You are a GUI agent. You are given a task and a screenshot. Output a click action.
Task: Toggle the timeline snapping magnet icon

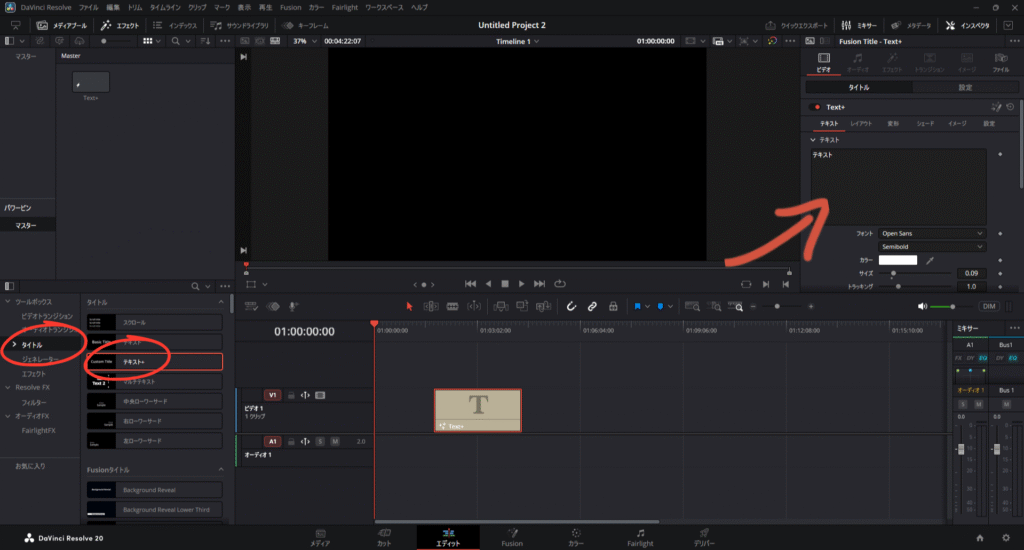[x=571, y=306]
